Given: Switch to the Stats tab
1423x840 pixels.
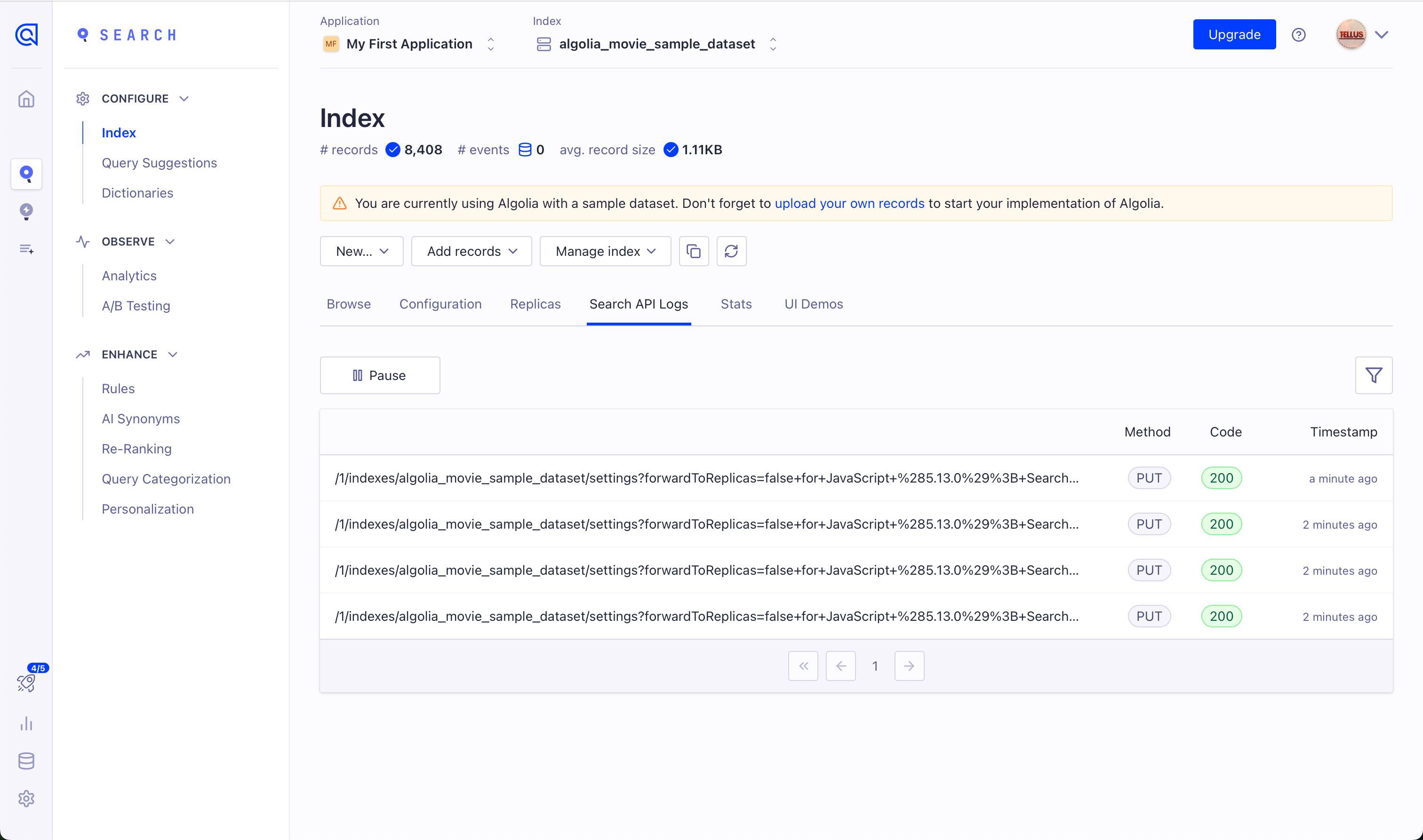Looking at the screenshot, I should (735, 304).
